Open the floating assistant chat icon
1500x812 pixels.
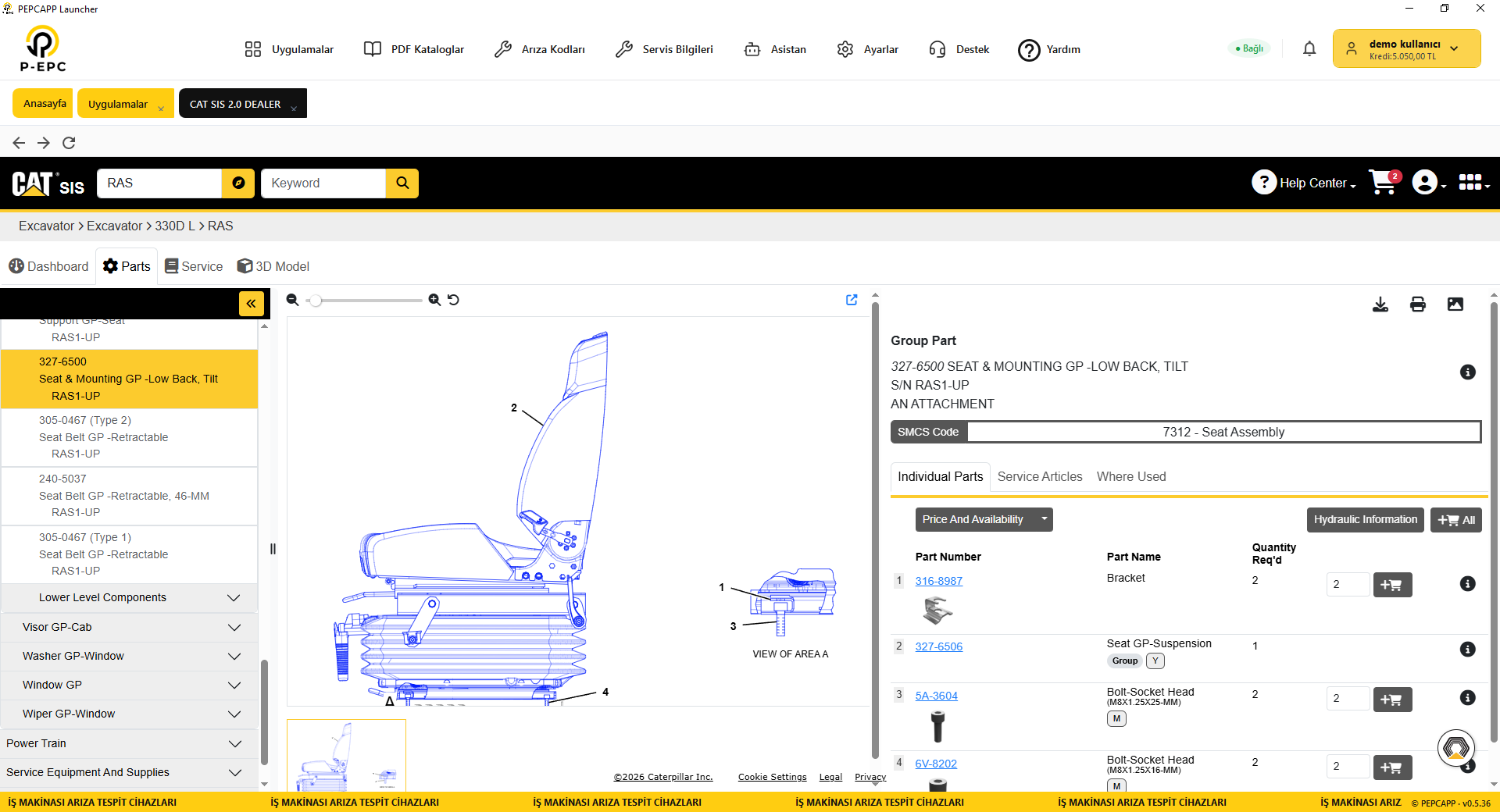click(x=1456, y=748)
